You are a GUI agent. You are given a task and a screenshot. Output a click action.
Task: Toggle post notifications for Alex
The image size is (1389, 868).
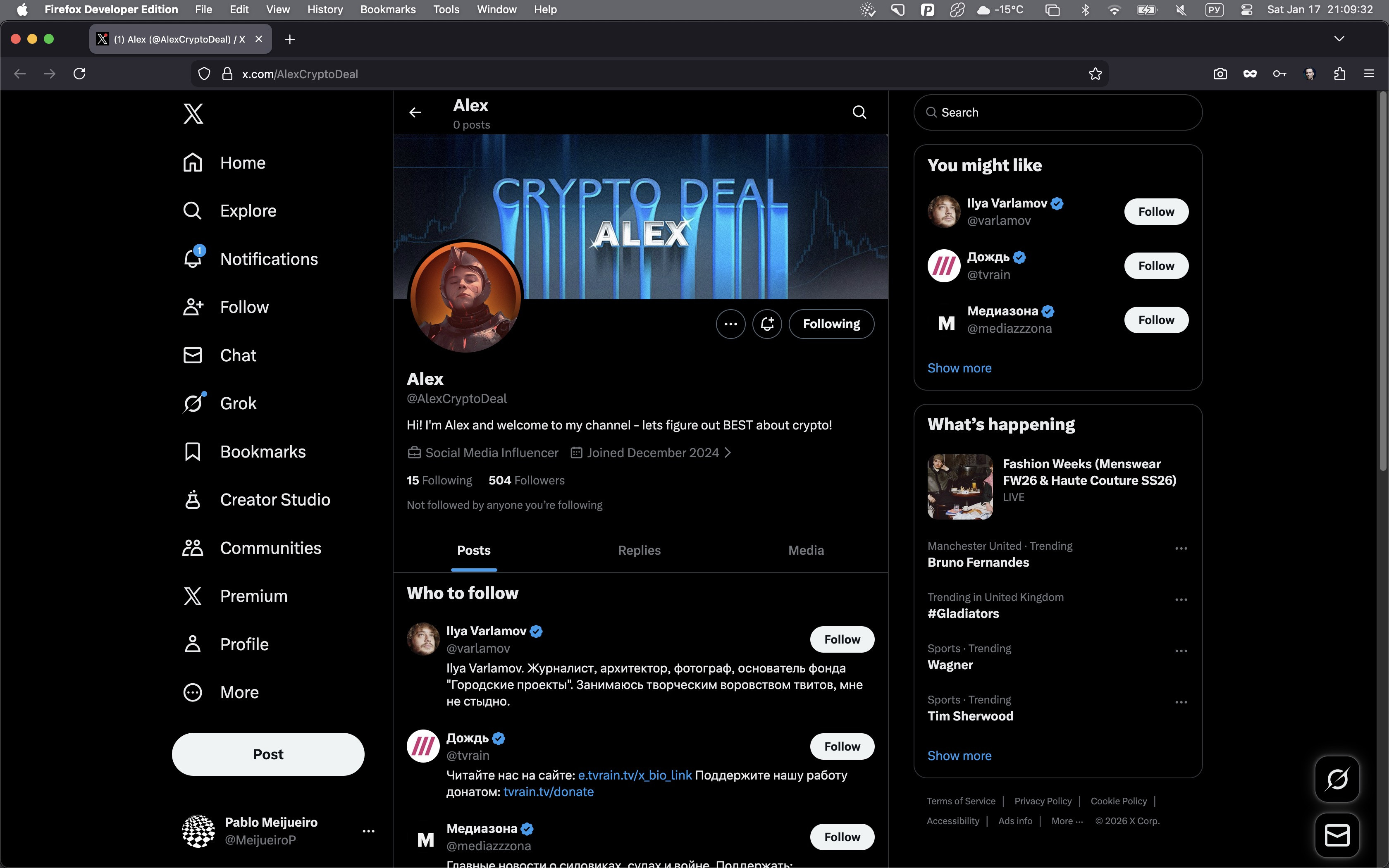[x=767, y=324]
